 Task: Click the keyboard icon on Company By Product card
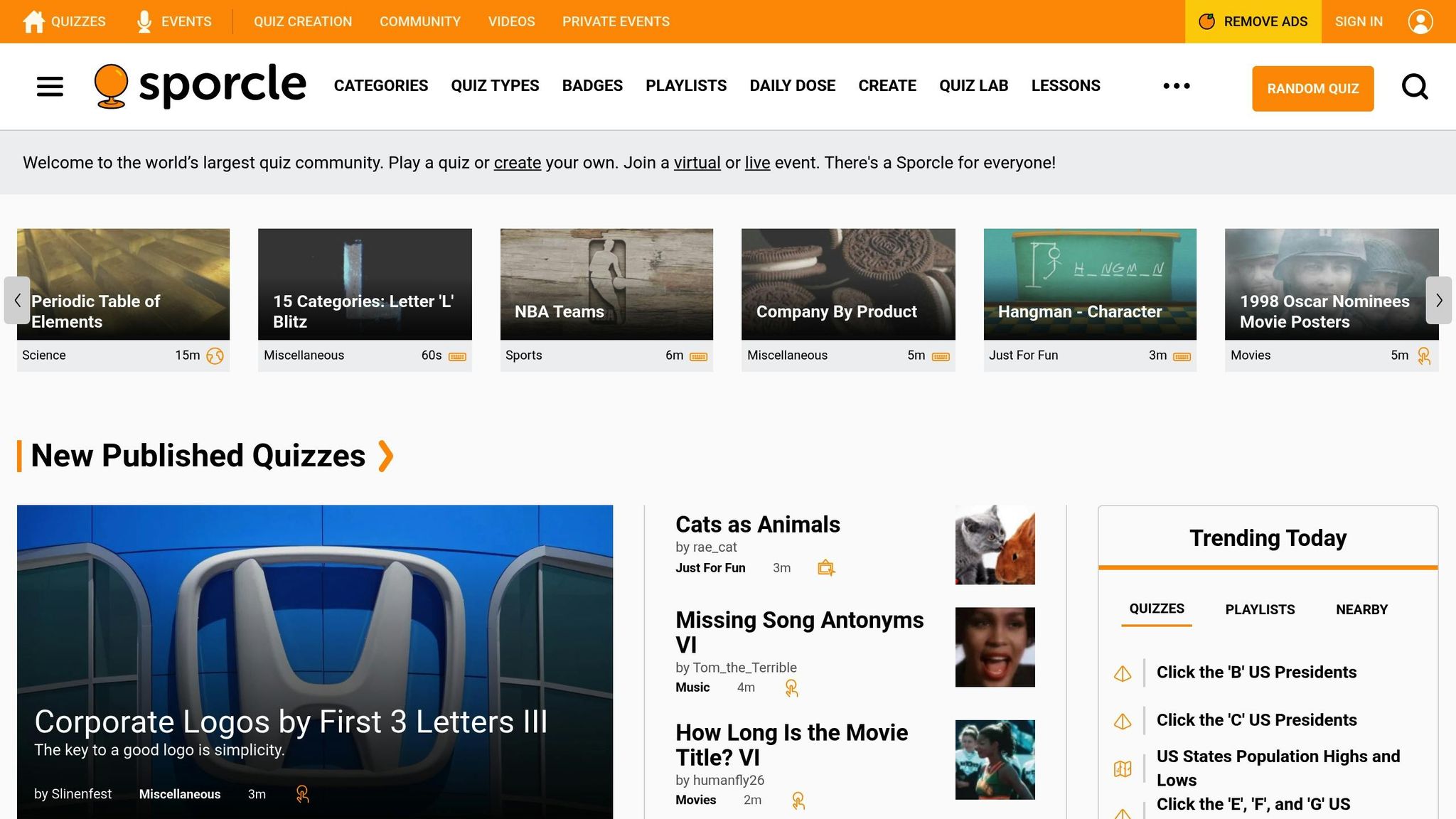[x=941, y=356]
